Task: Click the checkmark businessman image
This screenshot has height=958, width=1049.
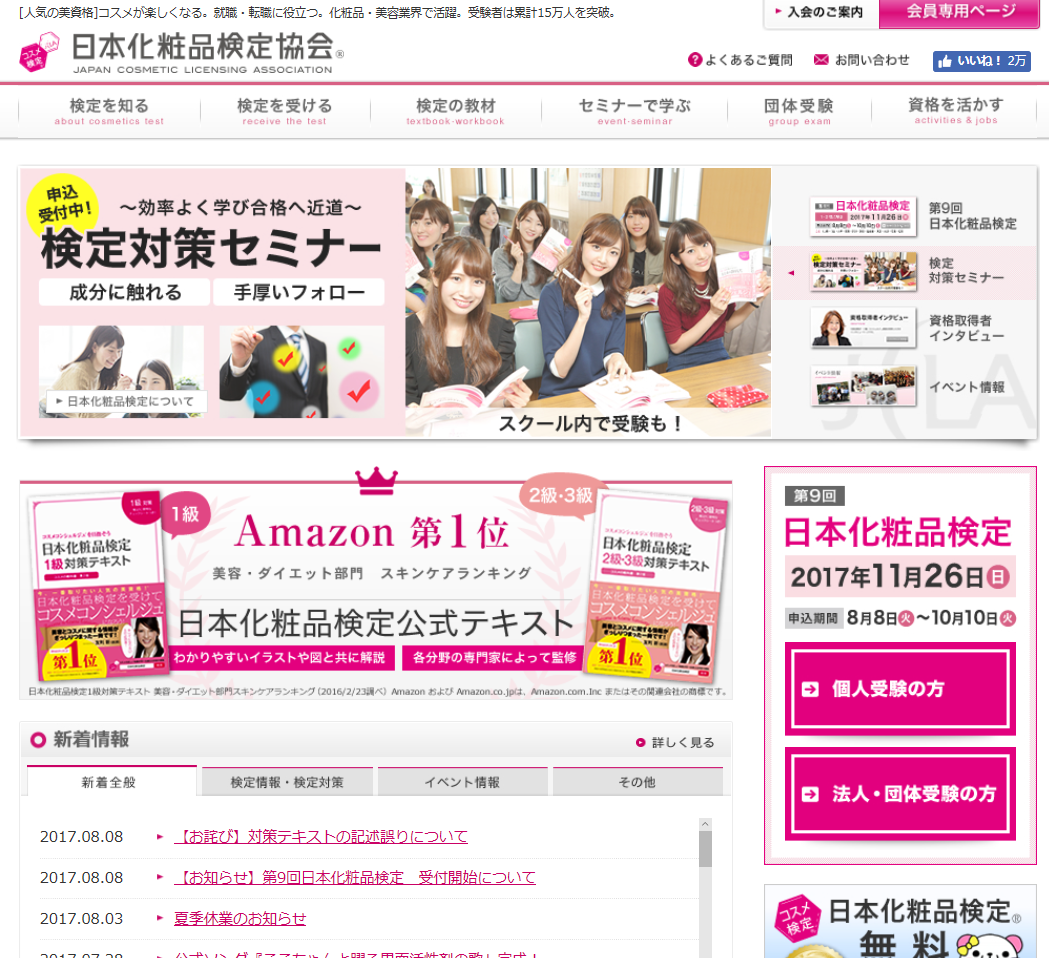Action: [x=302, y=372]
